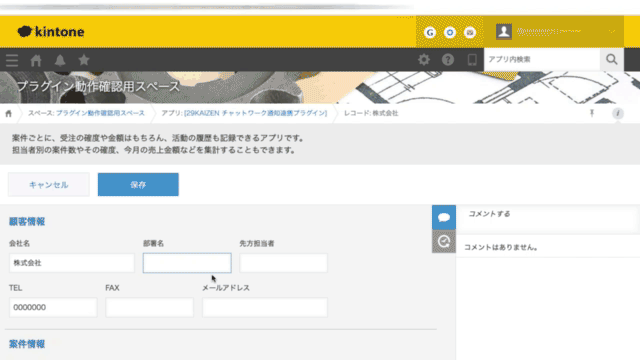Click the user avatar icon

[504, 31]
